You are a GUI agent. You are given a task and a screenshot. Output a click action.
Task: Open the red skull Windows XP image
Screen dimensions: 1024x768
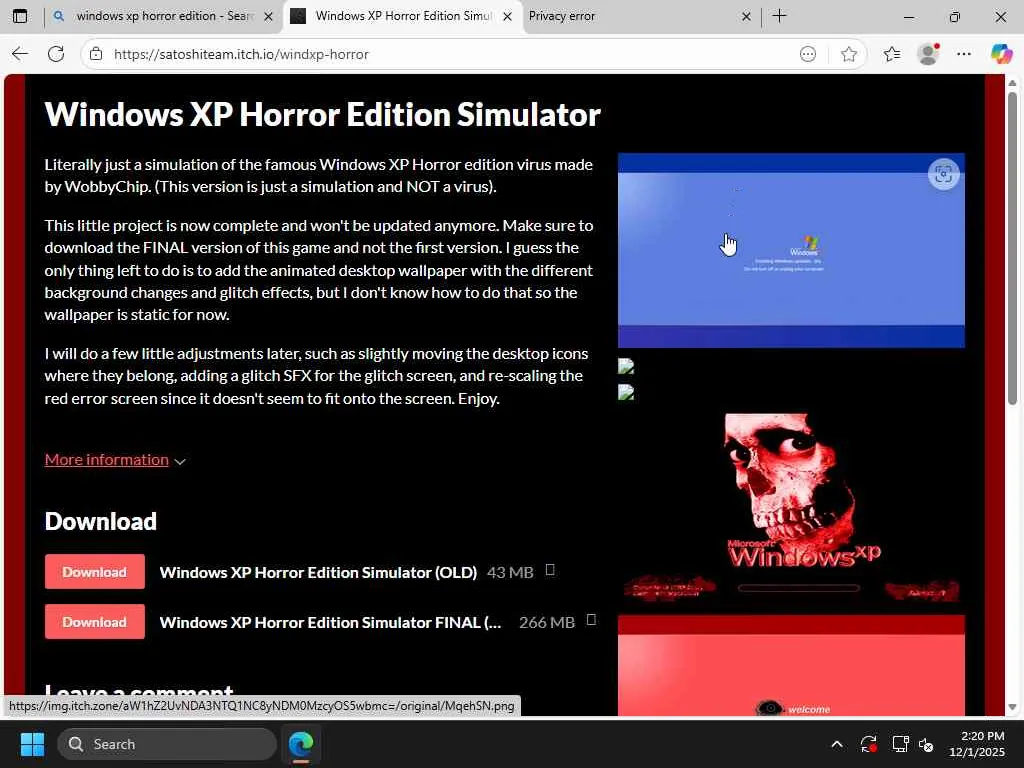point(791,508)
